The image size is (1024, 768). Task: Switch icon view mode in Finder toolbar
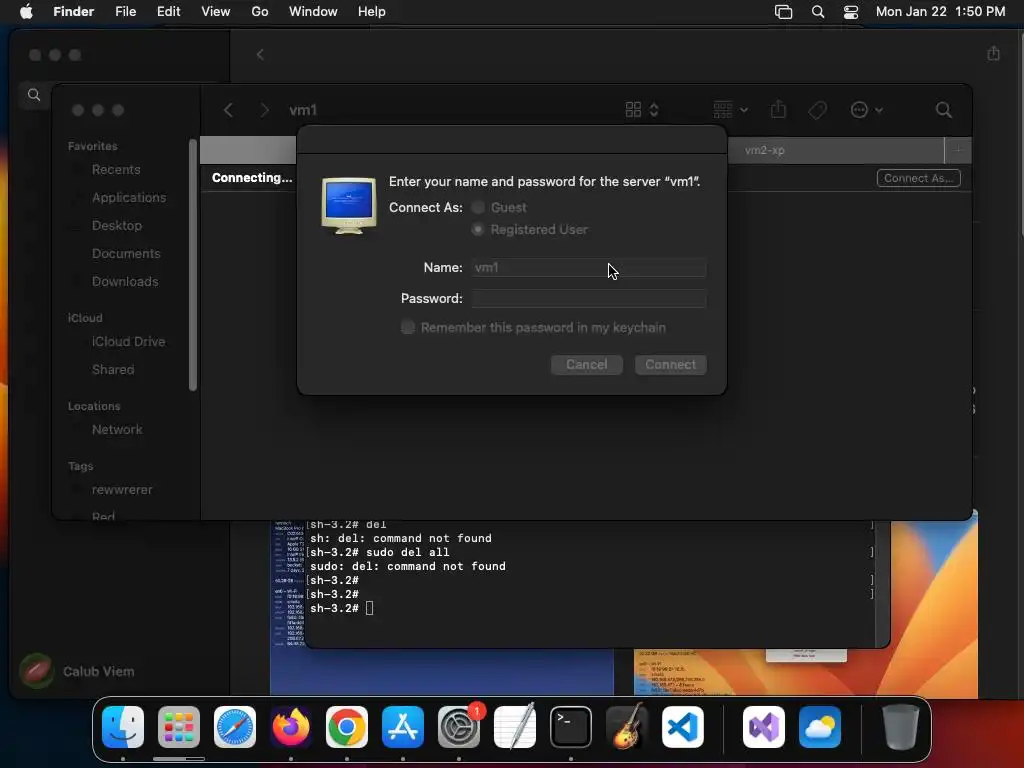coord(642,110)
